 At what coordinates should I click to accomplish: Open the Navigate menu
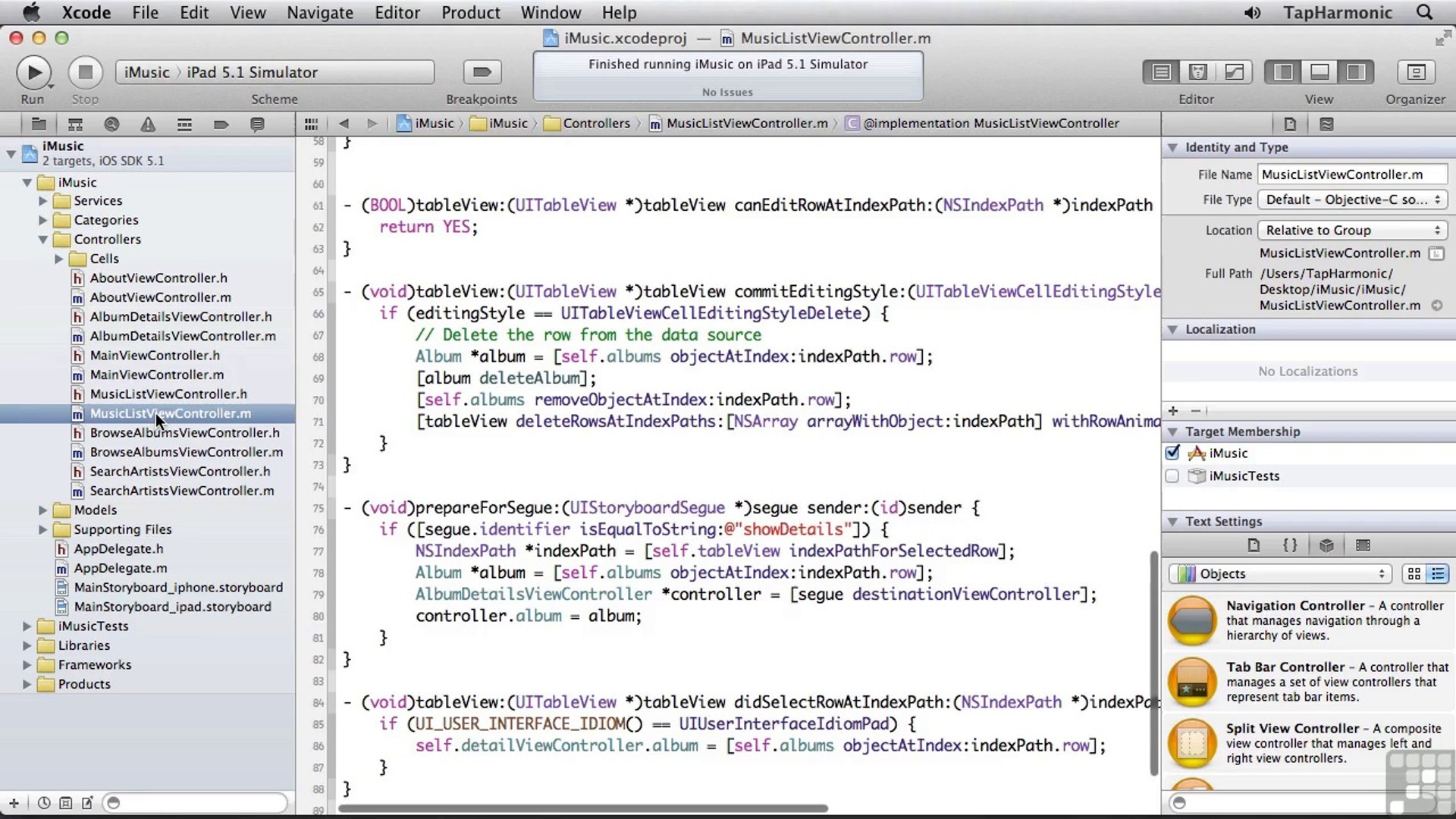[x=320, y=12]
